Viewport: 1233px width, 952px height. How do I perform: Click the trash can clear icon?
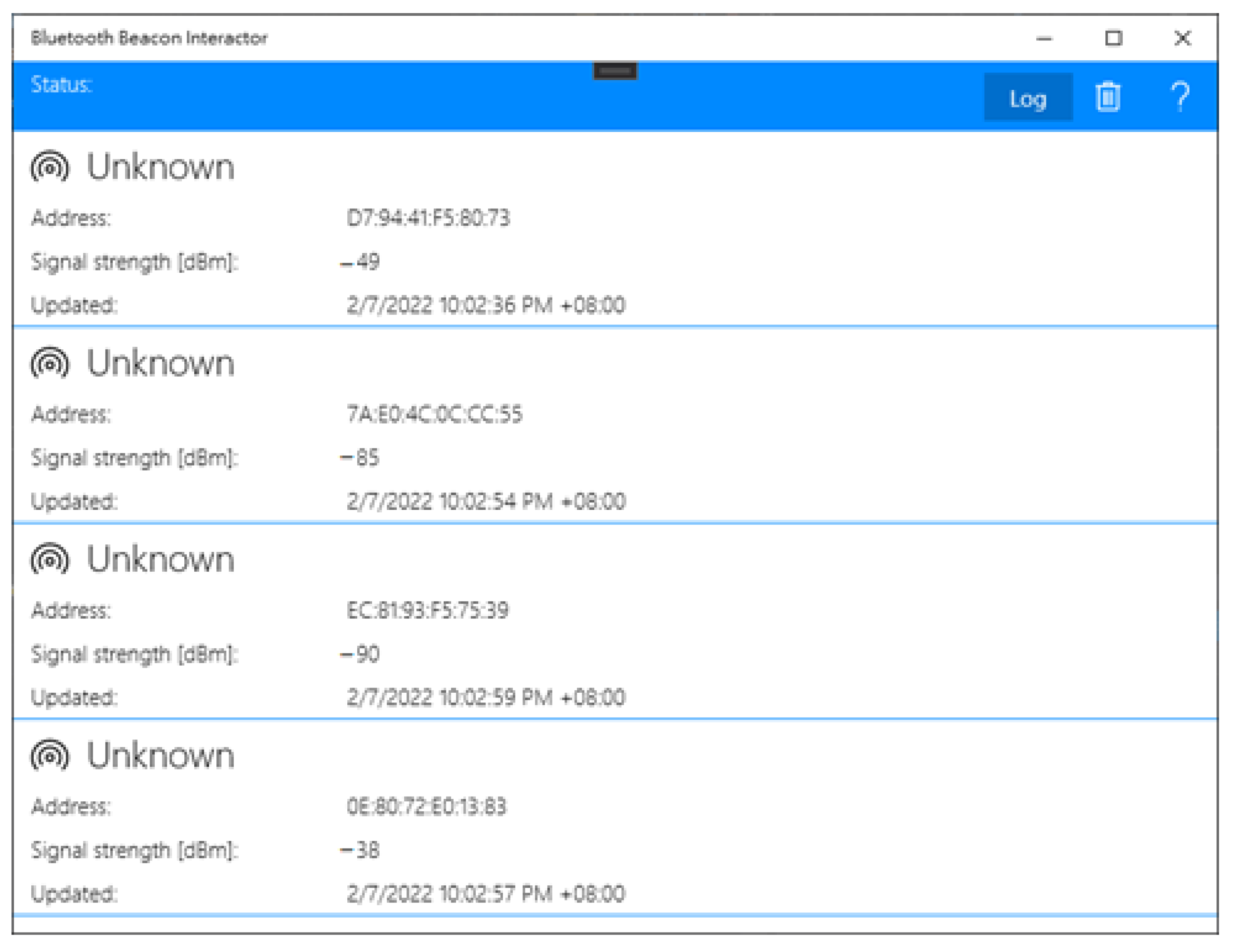(x=1107, y=97)
